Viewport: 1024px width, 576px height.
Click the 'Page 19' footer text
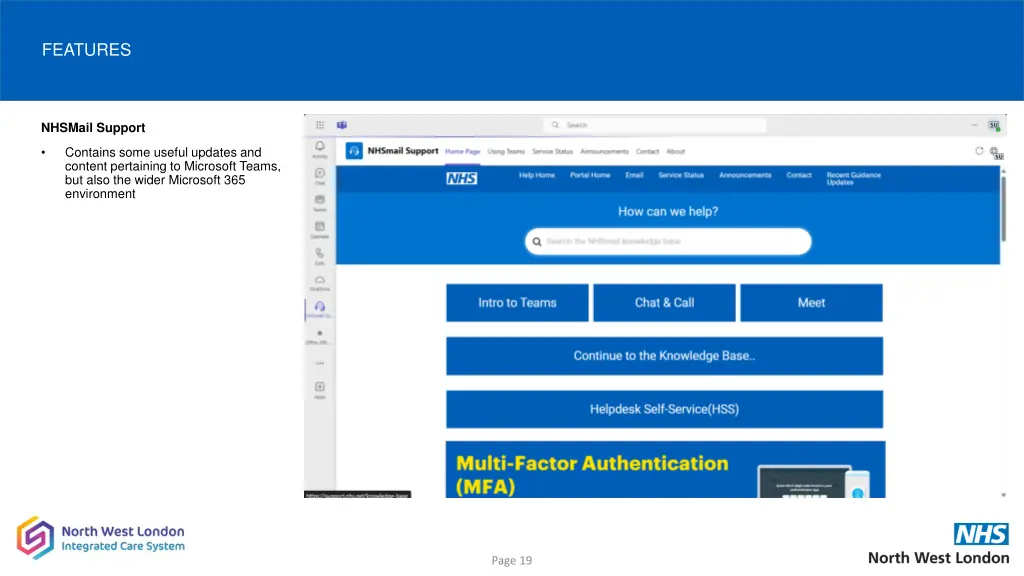512,560
